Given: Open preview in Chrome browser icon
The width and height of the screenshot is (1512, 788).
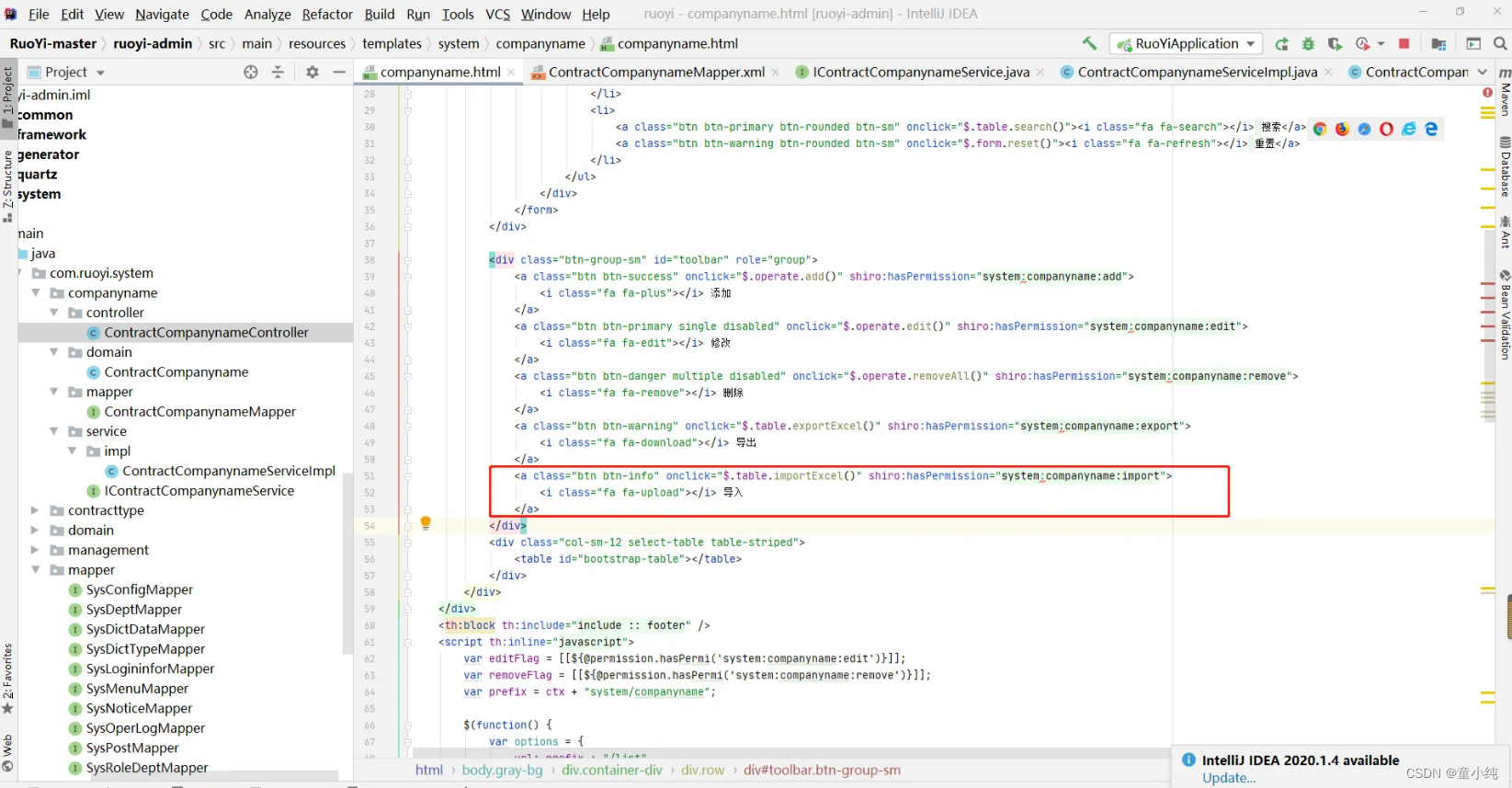Looking at the screenshot, I should [1320, 129].
